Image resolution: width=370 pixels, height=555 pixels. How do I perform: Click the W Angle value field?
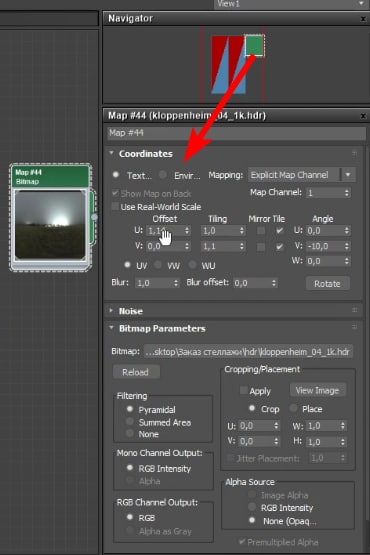click(x=325, y=261)
